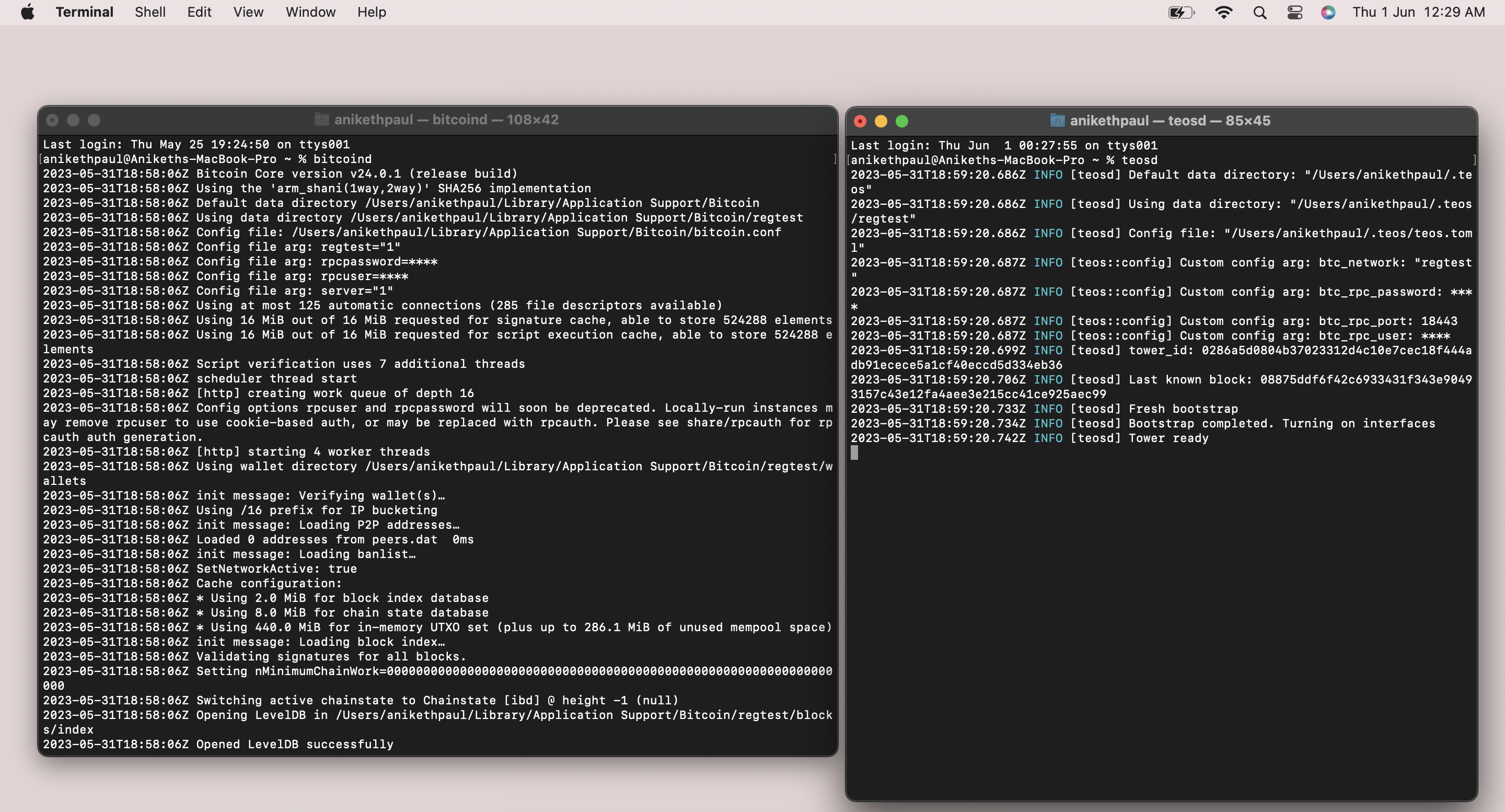Maximize the teosd terminal window
This screenshot has width=1505, height=812.
(902, 121)
